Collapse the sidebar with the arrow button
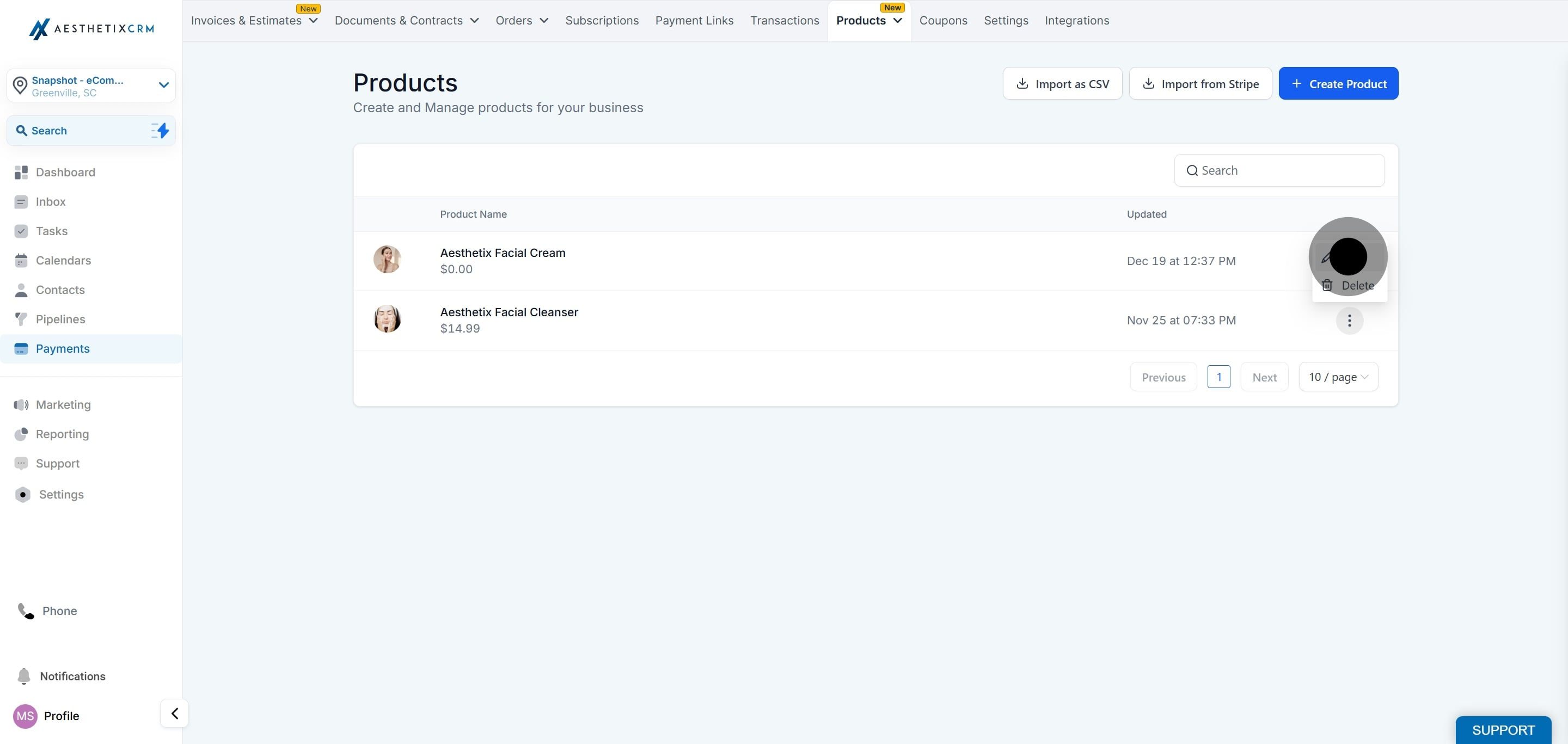This screenshot has height=744, width=1568. pos(175,713)
